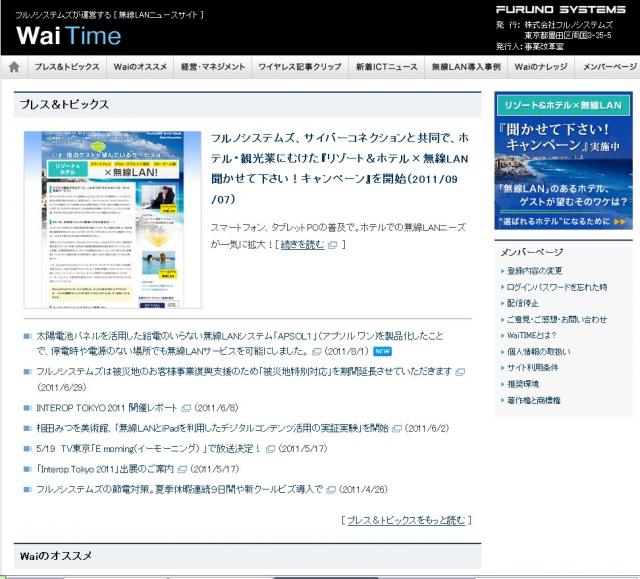Open 著作権と商標権 sidebar link

click(x=533, y=400)
